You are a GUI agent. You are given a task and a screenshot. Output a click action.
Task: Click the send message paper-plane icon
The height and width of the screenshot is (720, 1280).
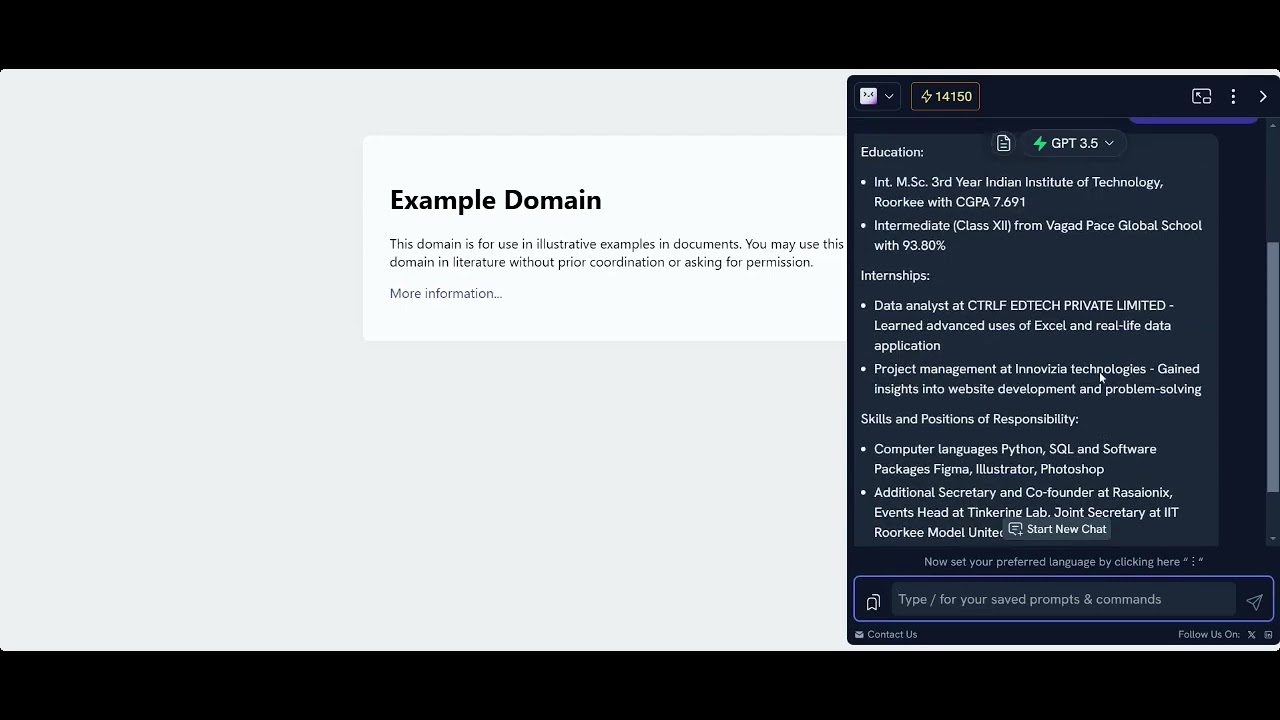(1254, 601)
